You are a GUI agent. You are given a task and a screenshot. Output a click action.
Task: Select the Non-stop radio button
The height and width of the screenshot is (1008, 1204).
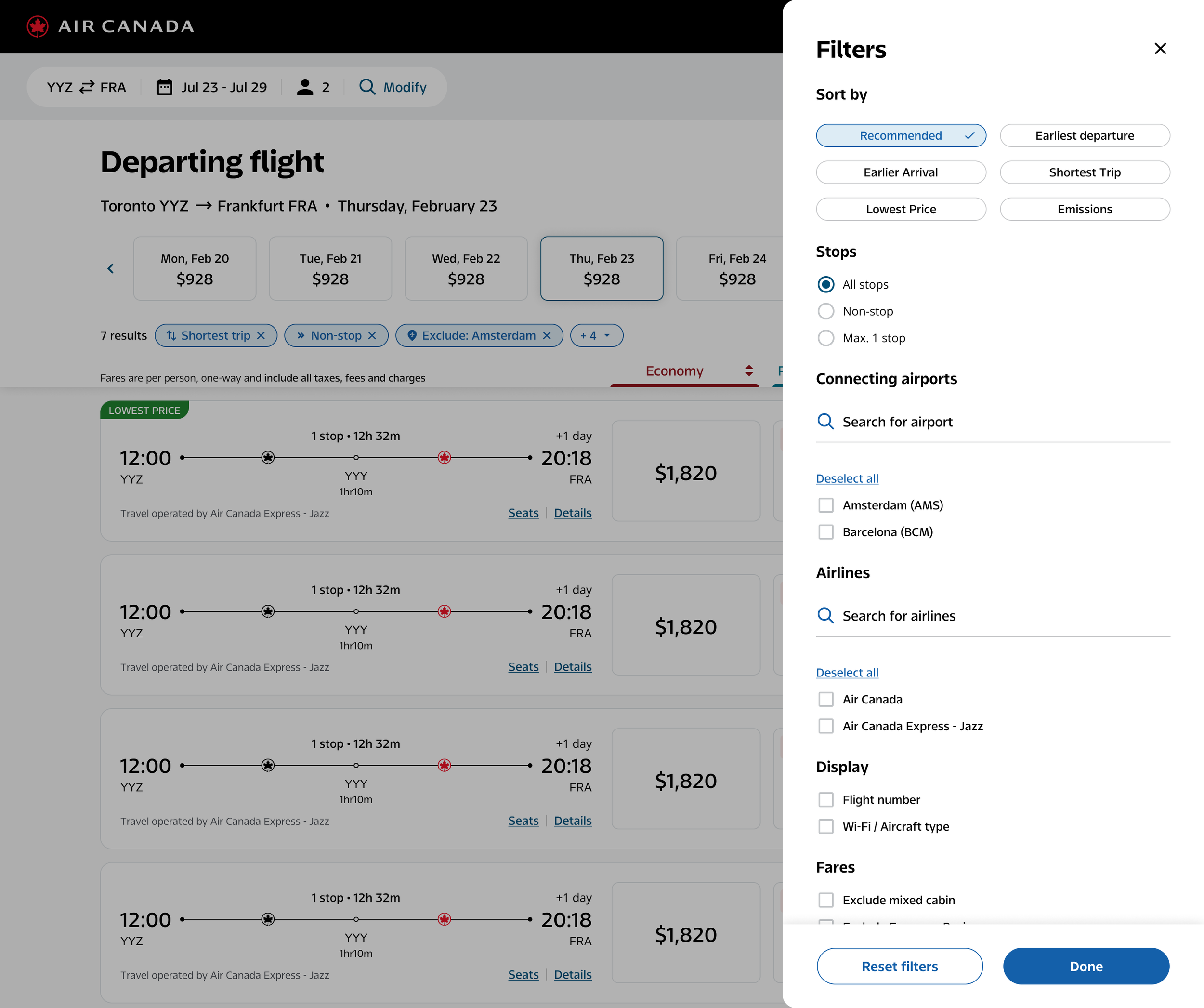(825, 311)
